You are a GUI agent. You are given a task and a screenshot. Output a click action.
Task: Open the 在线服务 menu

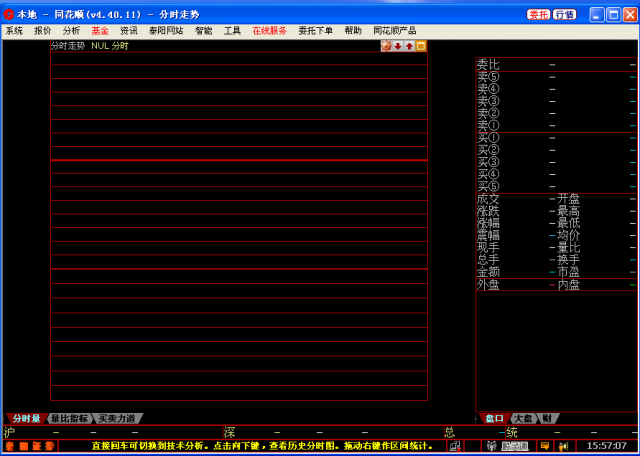pyautogui.click(x=269, y=31)
